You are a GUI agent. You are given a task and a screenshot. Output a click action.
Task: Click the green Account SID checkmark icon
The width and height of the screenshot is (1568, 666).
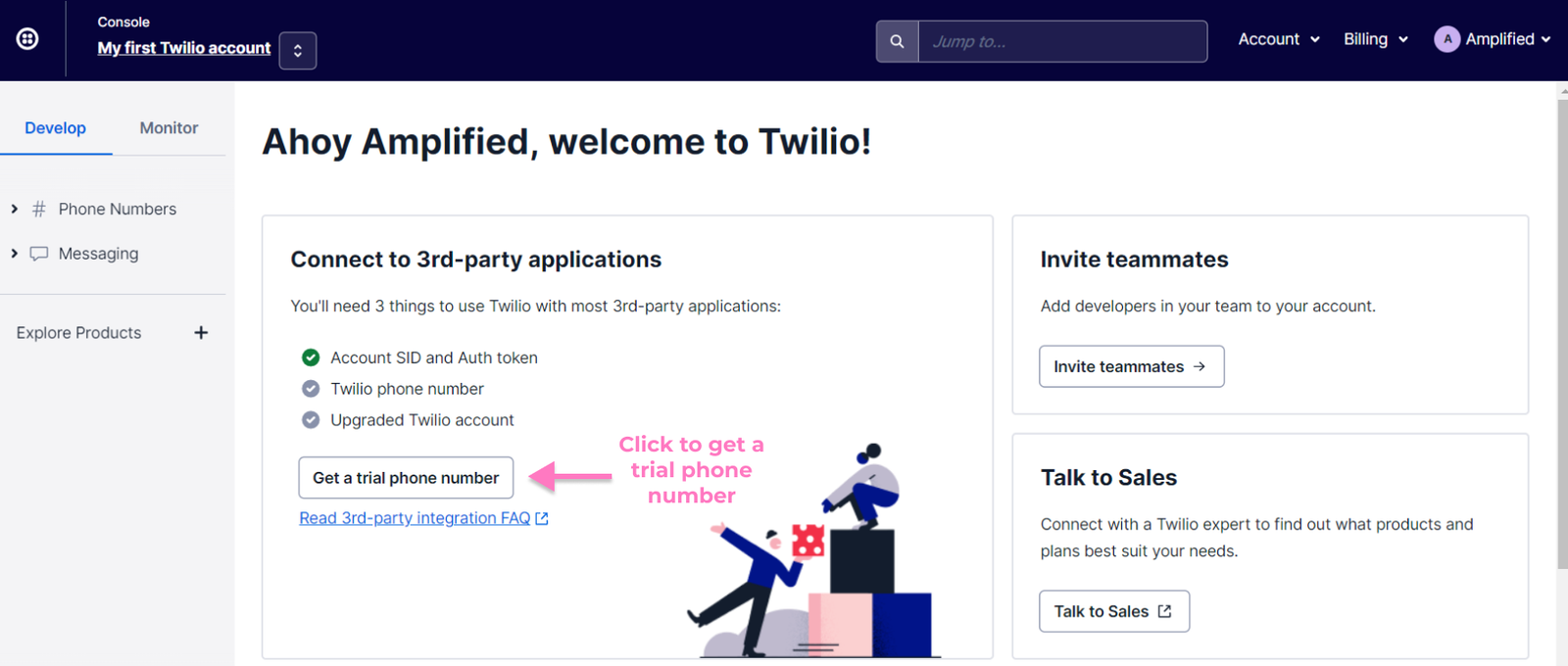pyautogui.click(x=311, y=357)
